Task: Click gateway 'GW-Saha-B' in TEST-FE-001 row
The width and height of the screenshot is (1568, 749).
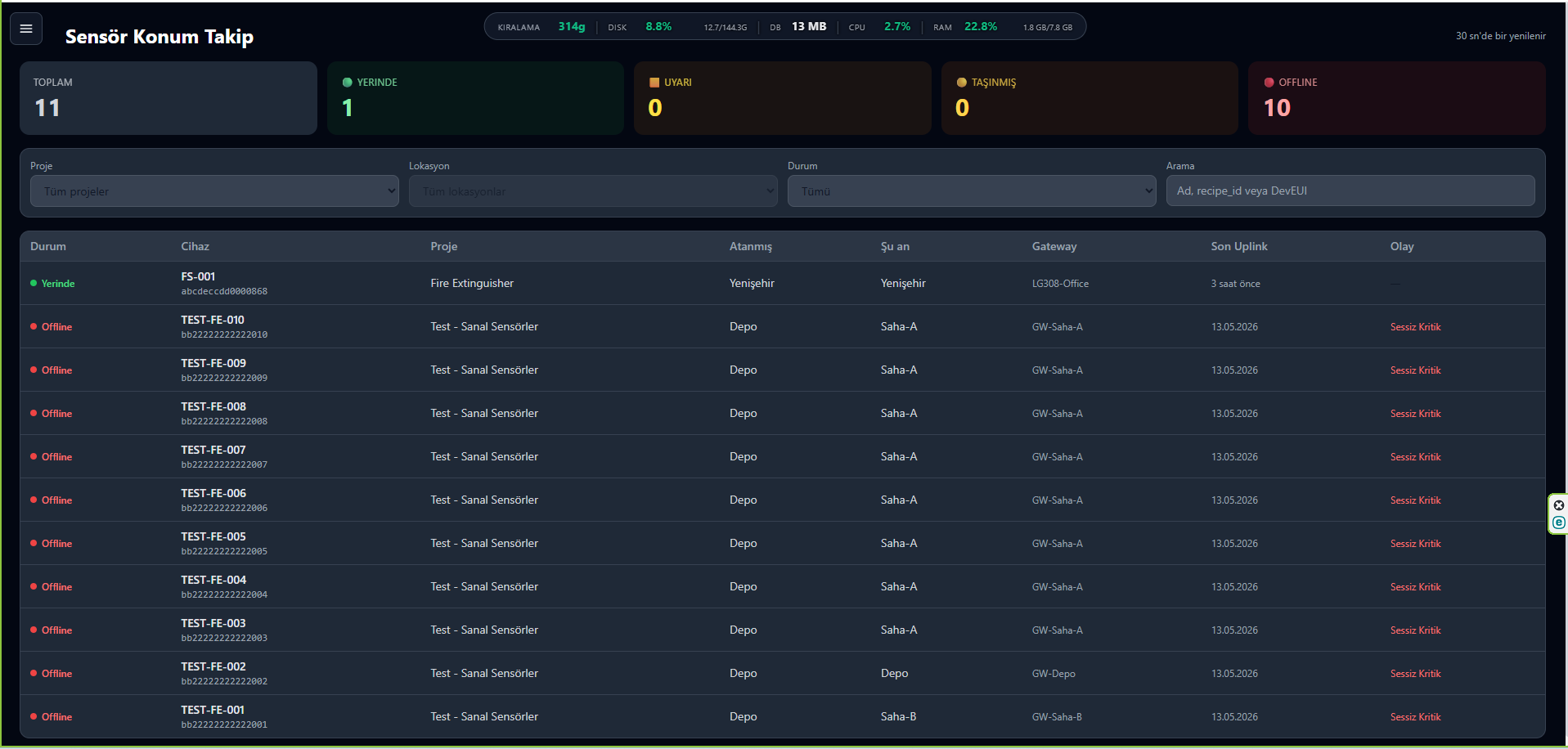Action: (1057, 717)
